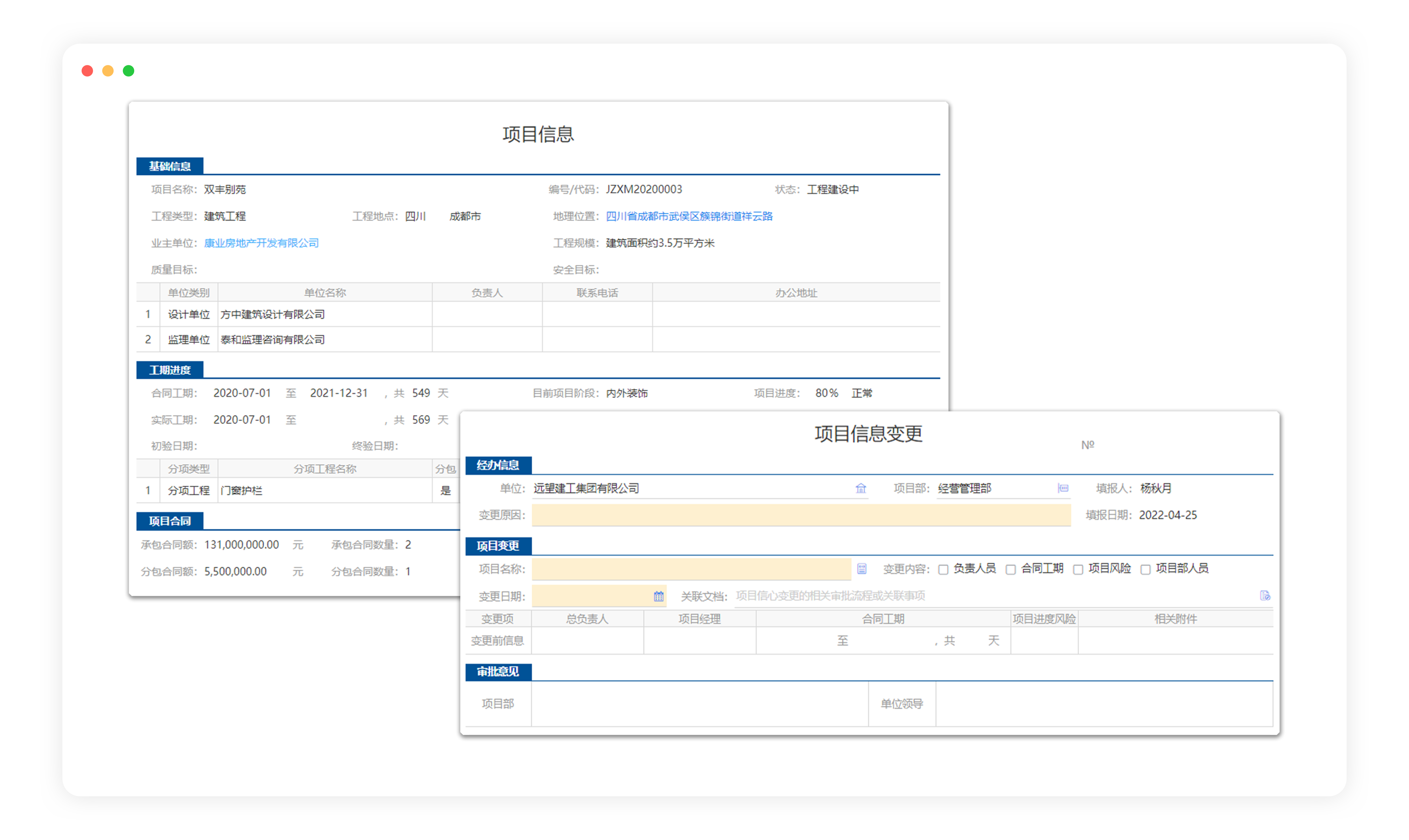The image size is (1409, 840).
Task: Click the 监理单位 category cell
Action: pos(189,340)
